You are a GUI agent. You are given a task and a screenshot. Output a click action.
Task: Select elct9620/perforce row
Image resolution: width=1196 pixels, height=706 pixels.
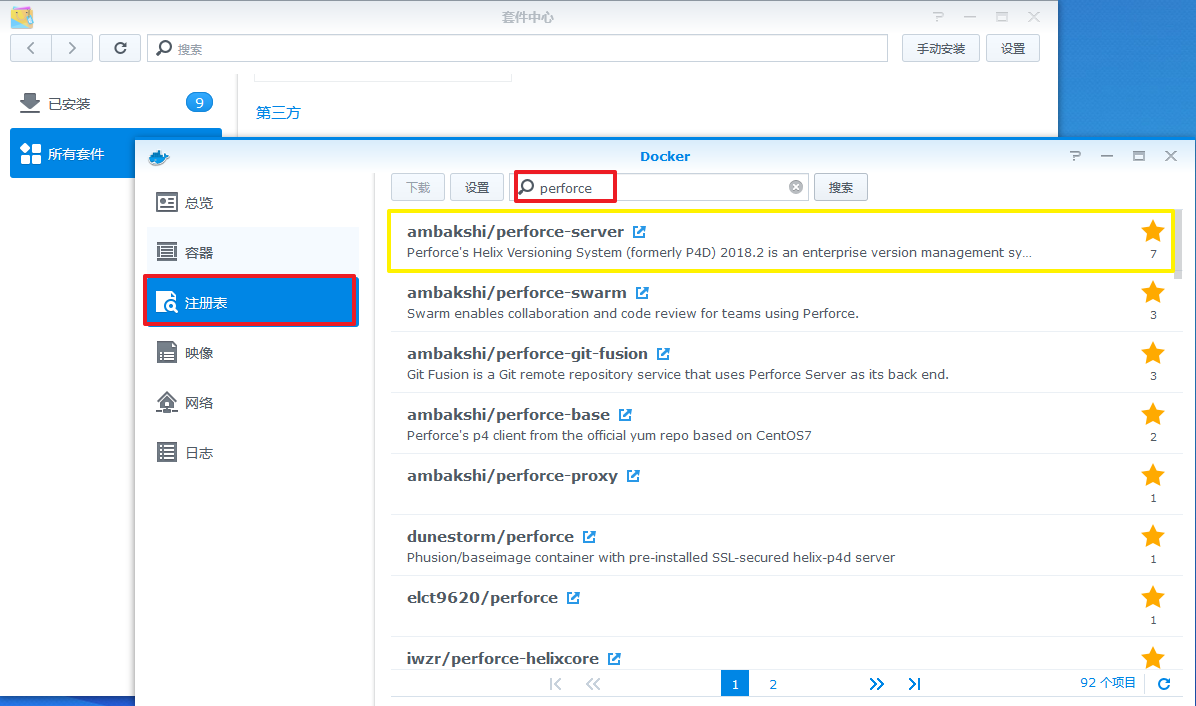(x=781, y=607)
